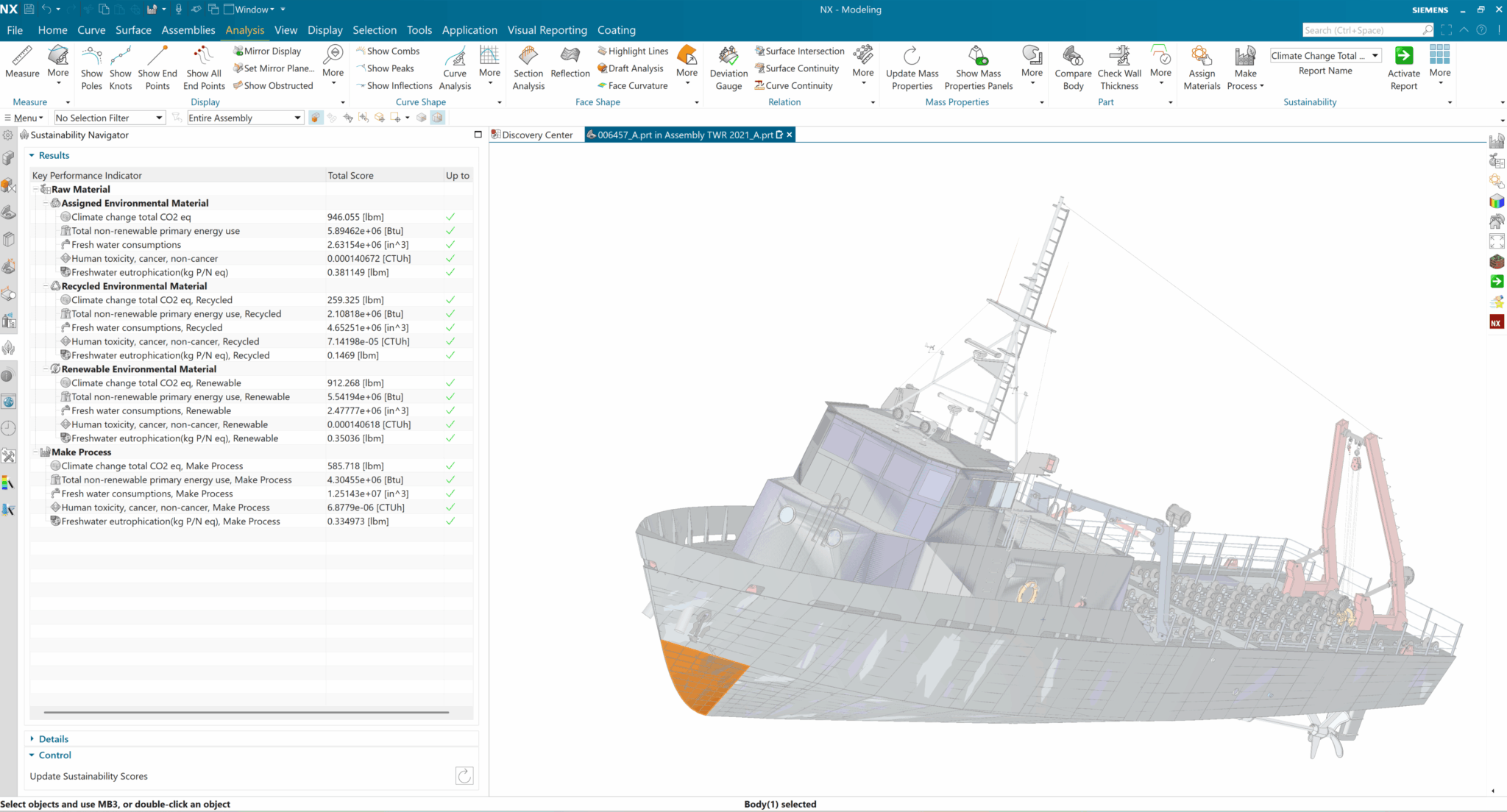1507x812 pixels.
Task: Open the No Selection Filter dropdown
Action: point(109,118)
